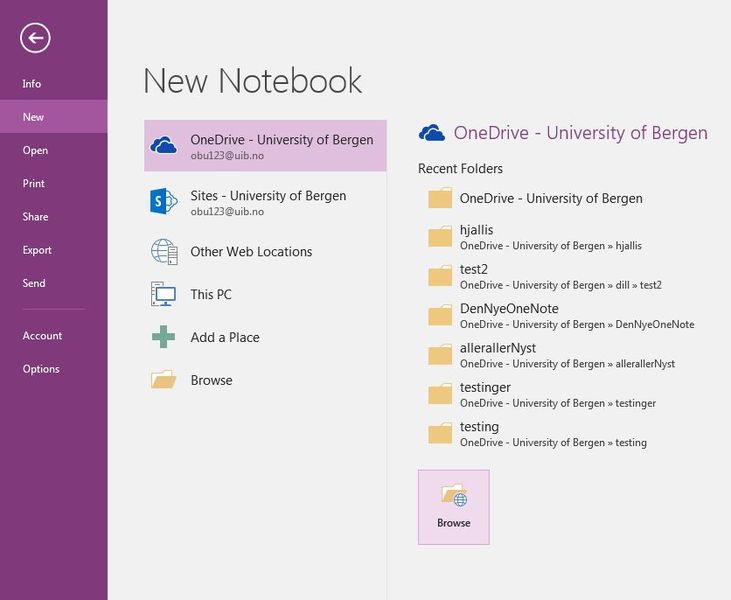Click the folder icon next to hjallis
731x600 pixels.
[x=440, y=237]
